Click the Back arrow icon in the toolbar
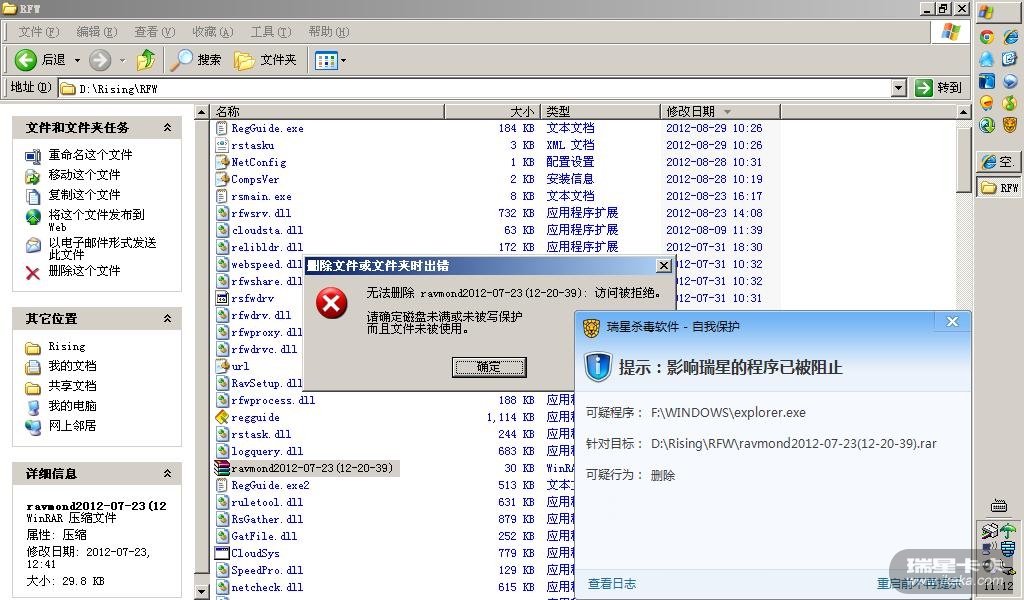The image size is (1024, 600). coord(25,60)
